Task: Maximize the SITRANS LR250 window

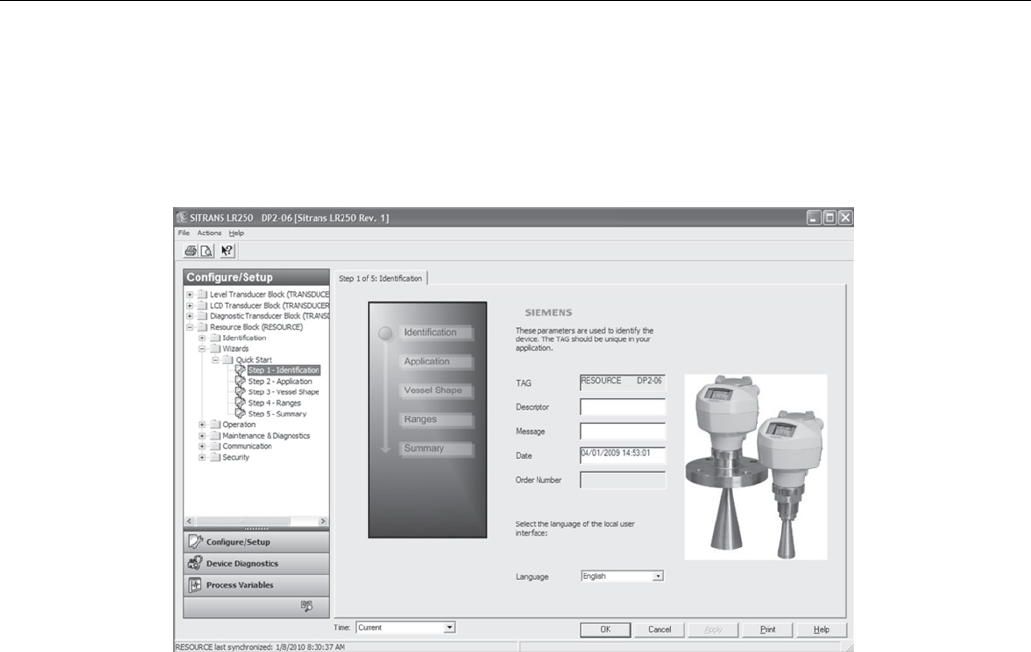Action: point(830,218)
